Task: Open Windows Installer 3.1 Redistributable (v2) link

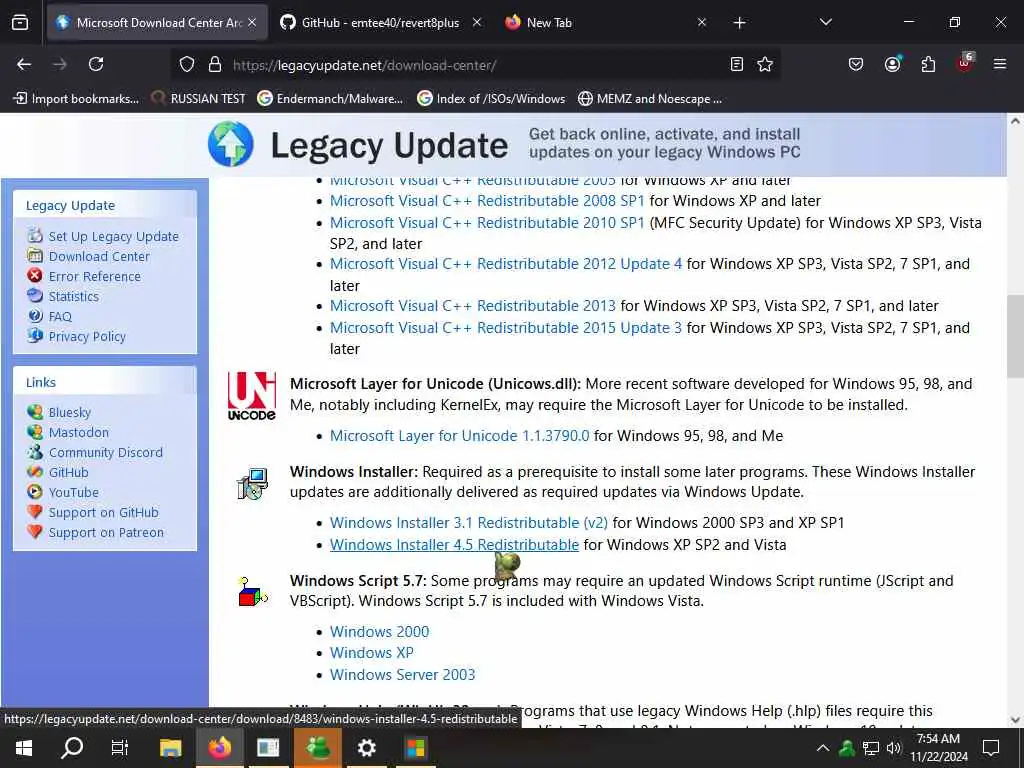Action: [468, 522]
